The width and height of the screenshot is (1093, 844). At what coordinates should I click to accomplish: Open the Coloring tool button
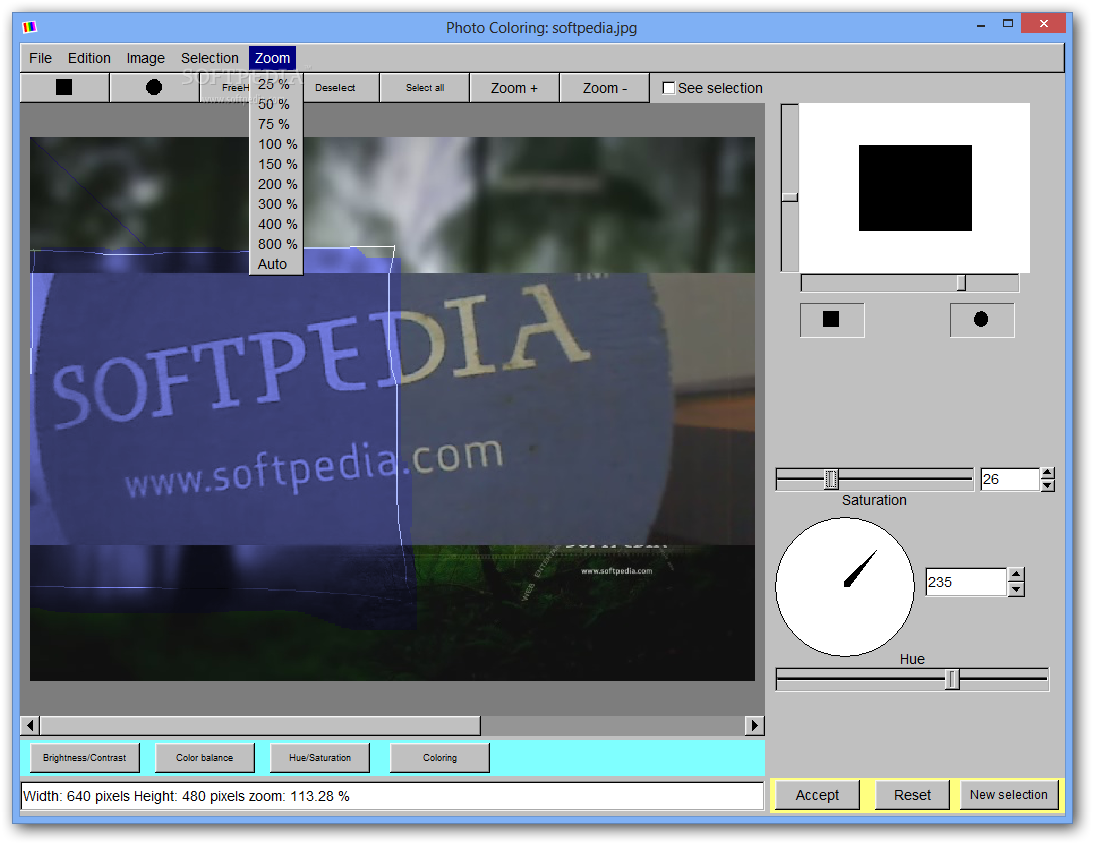pyautogui.click(x=440, y=758)
